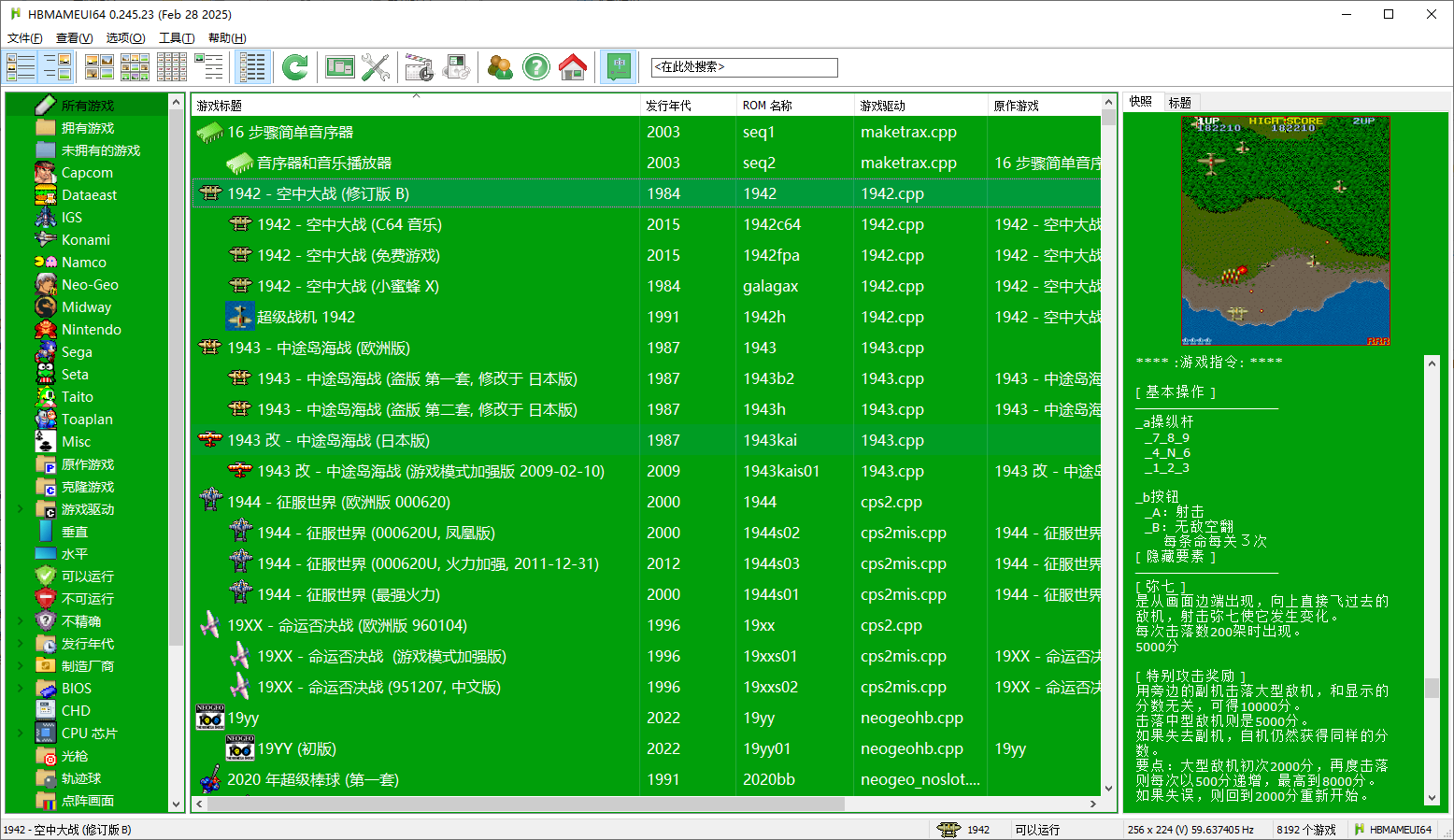The image size is (1454, 840).
Task: Sort by ROM 名称 column header
Action: pyautogui.click(x=796, y=106)
